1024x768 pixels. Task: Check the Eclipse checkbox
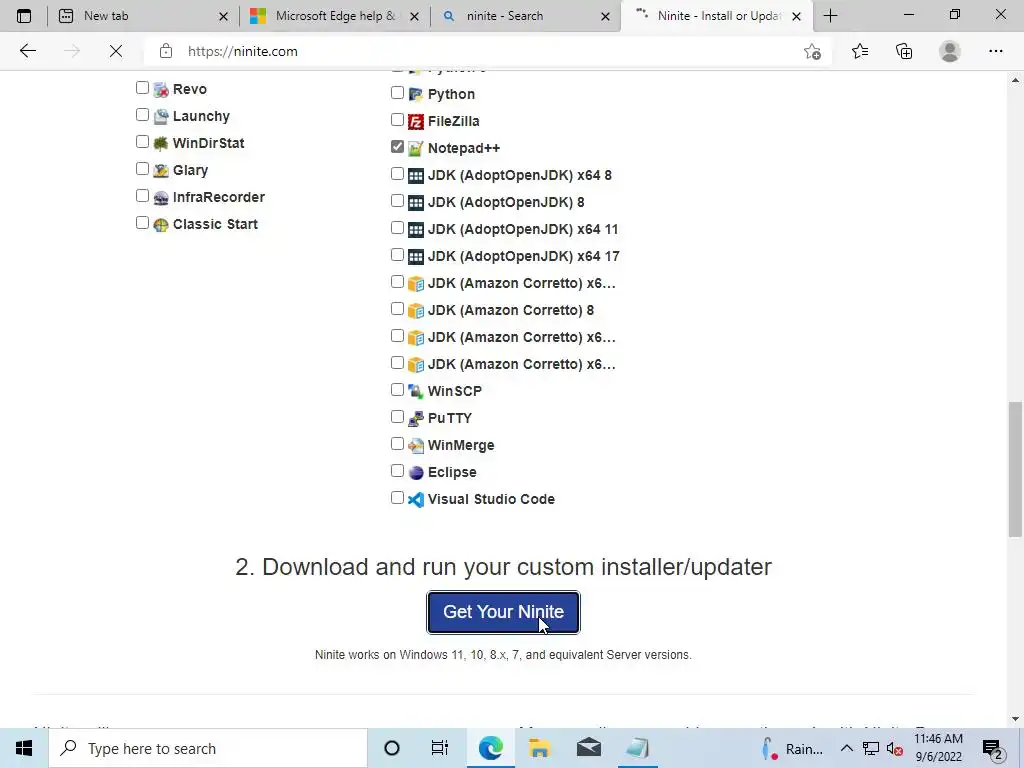397,471
